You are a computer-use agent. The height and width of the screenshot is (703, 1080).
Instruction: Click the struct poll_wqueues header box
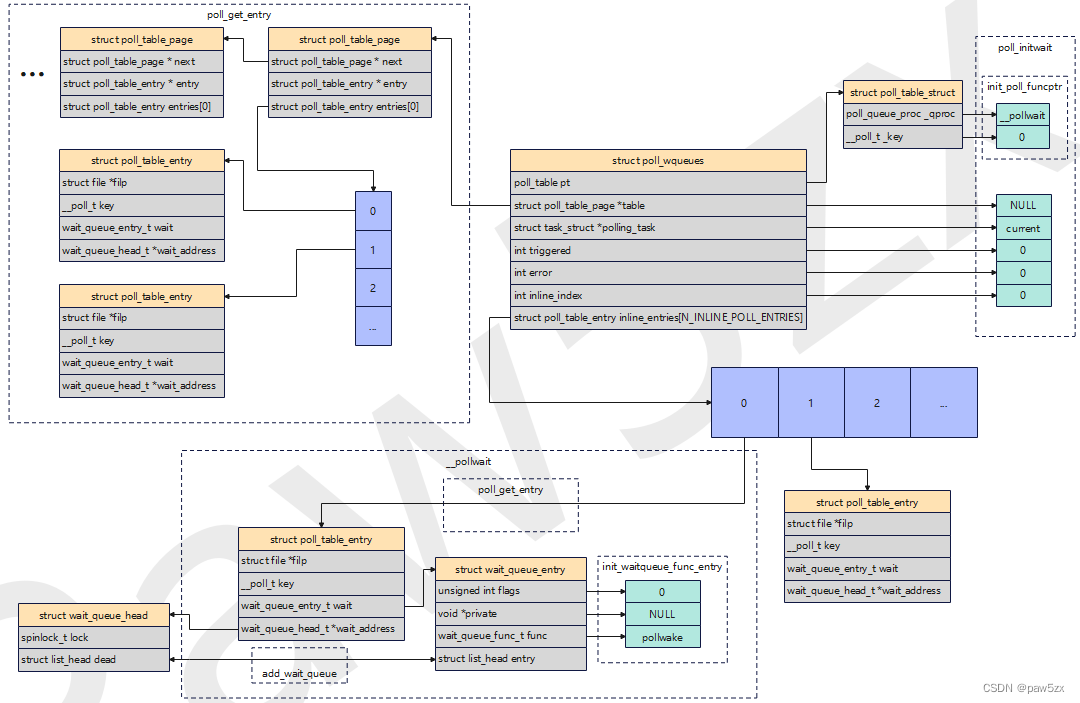pyautogui.click(x=657, y=160)
